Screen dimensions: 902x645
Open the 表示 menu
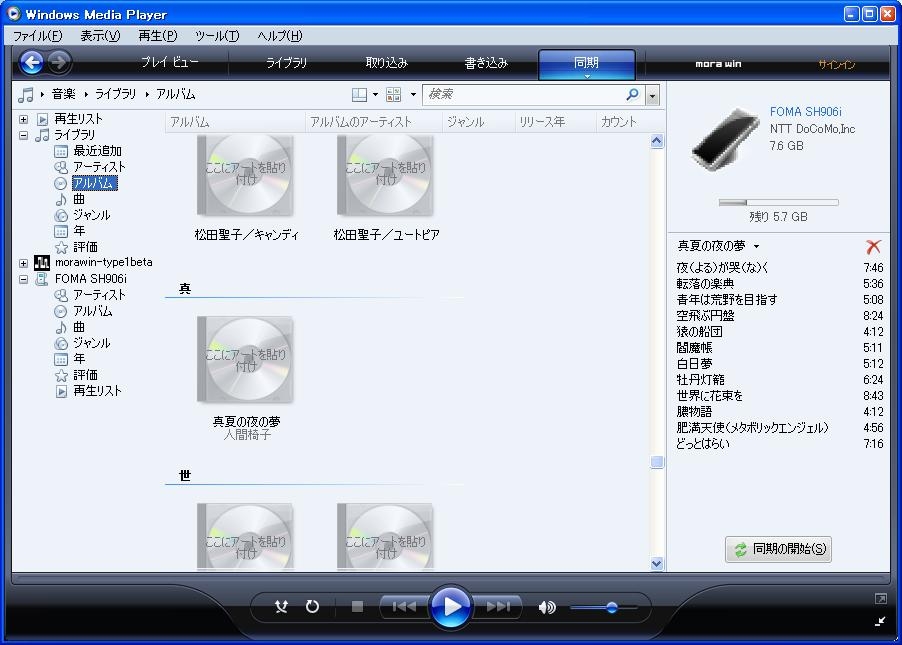(100, 36)
